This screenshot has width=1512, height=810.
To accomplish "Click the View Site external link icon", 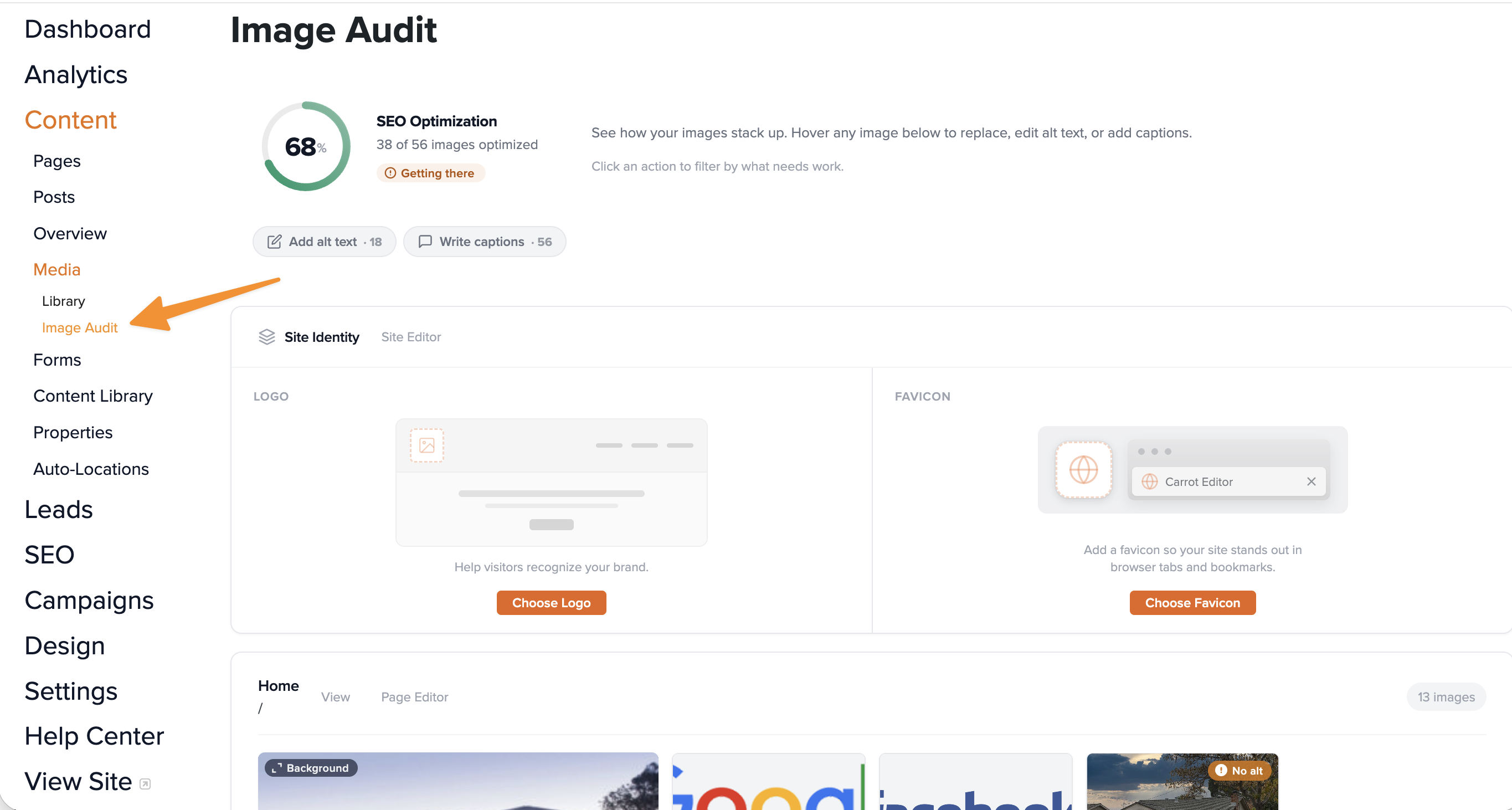I will 145,784.
